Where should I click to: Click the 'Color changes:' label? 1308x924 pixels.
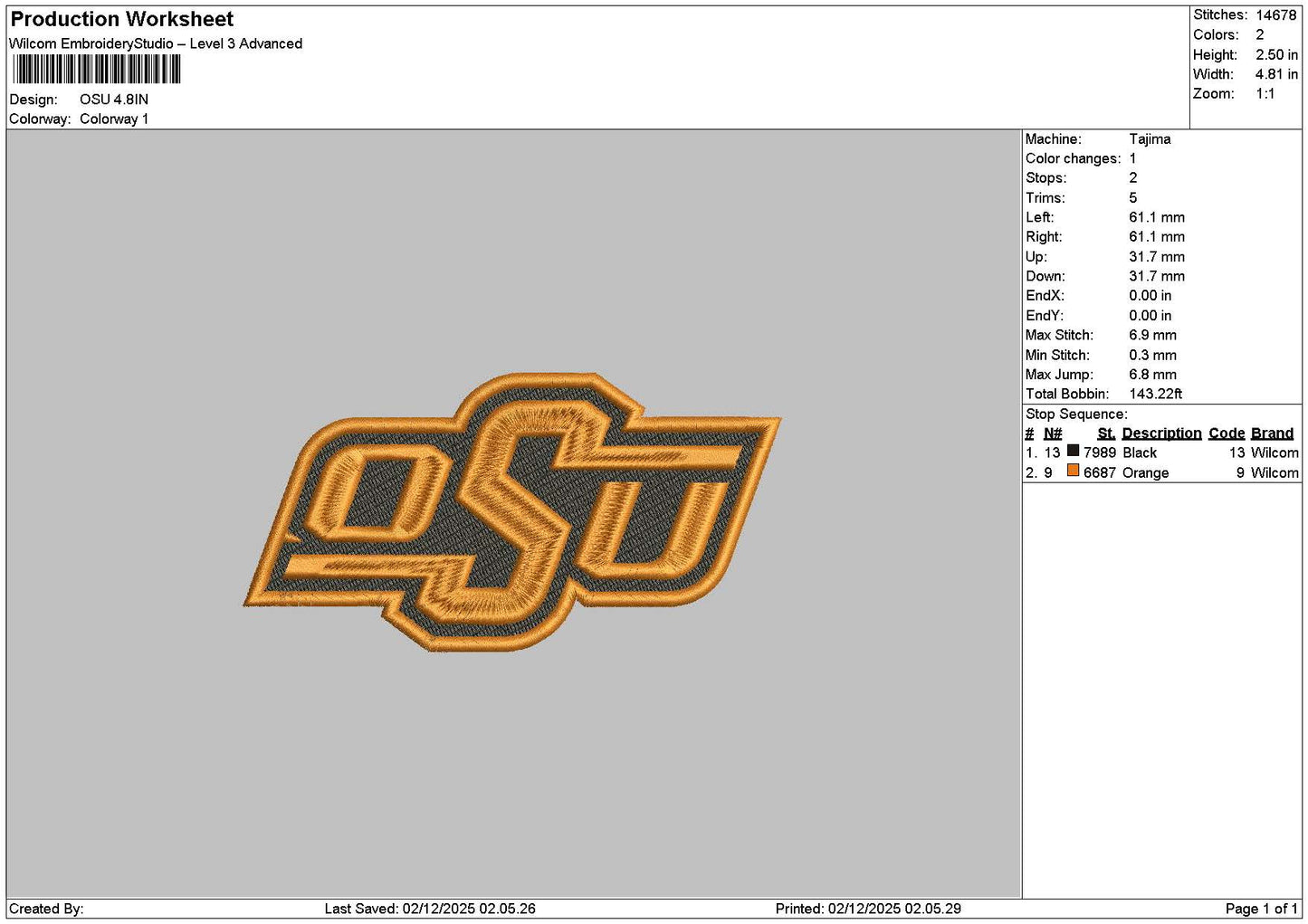pos(1073,158)
